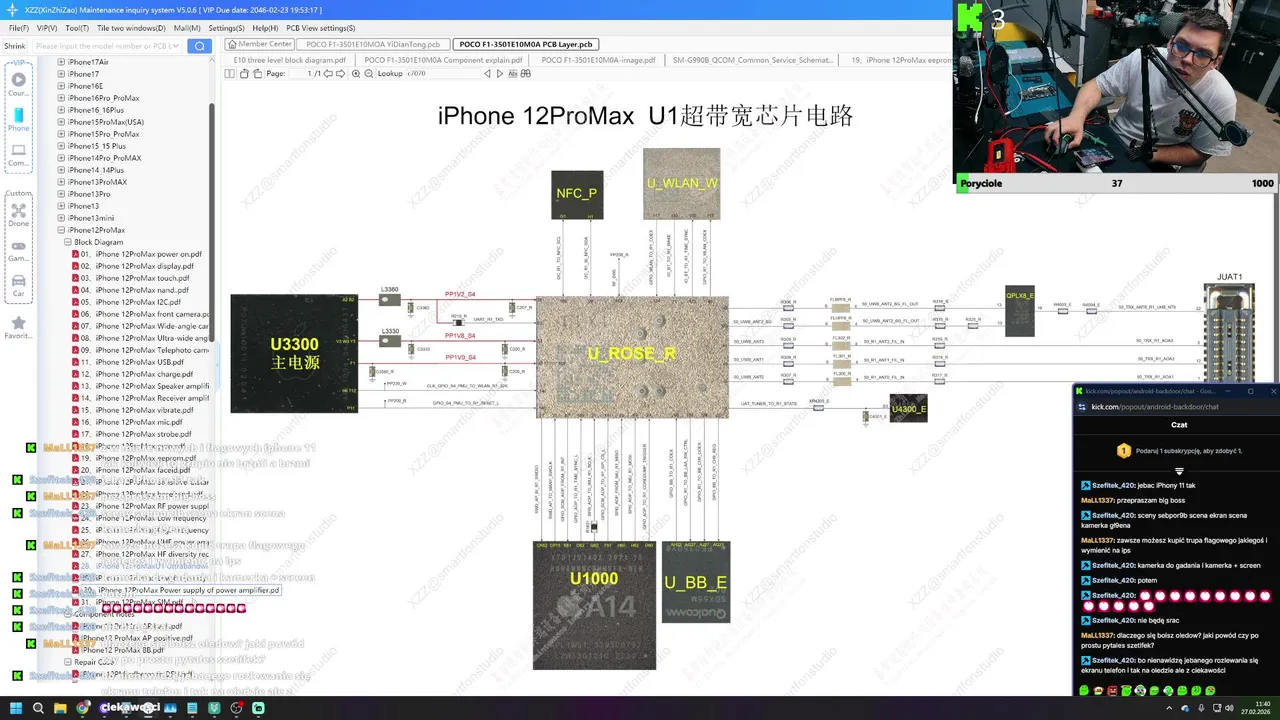This screenshot has height=720, width=1280.
Task: Select the Phone category icon
Action: coord(18,120)
